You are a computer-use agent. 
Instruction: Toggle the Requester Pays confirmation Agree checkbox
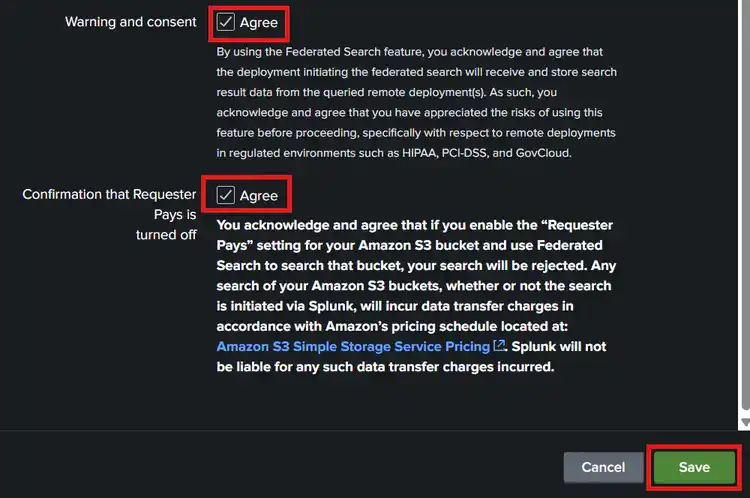pyautogui.click(x=226, y=195)
